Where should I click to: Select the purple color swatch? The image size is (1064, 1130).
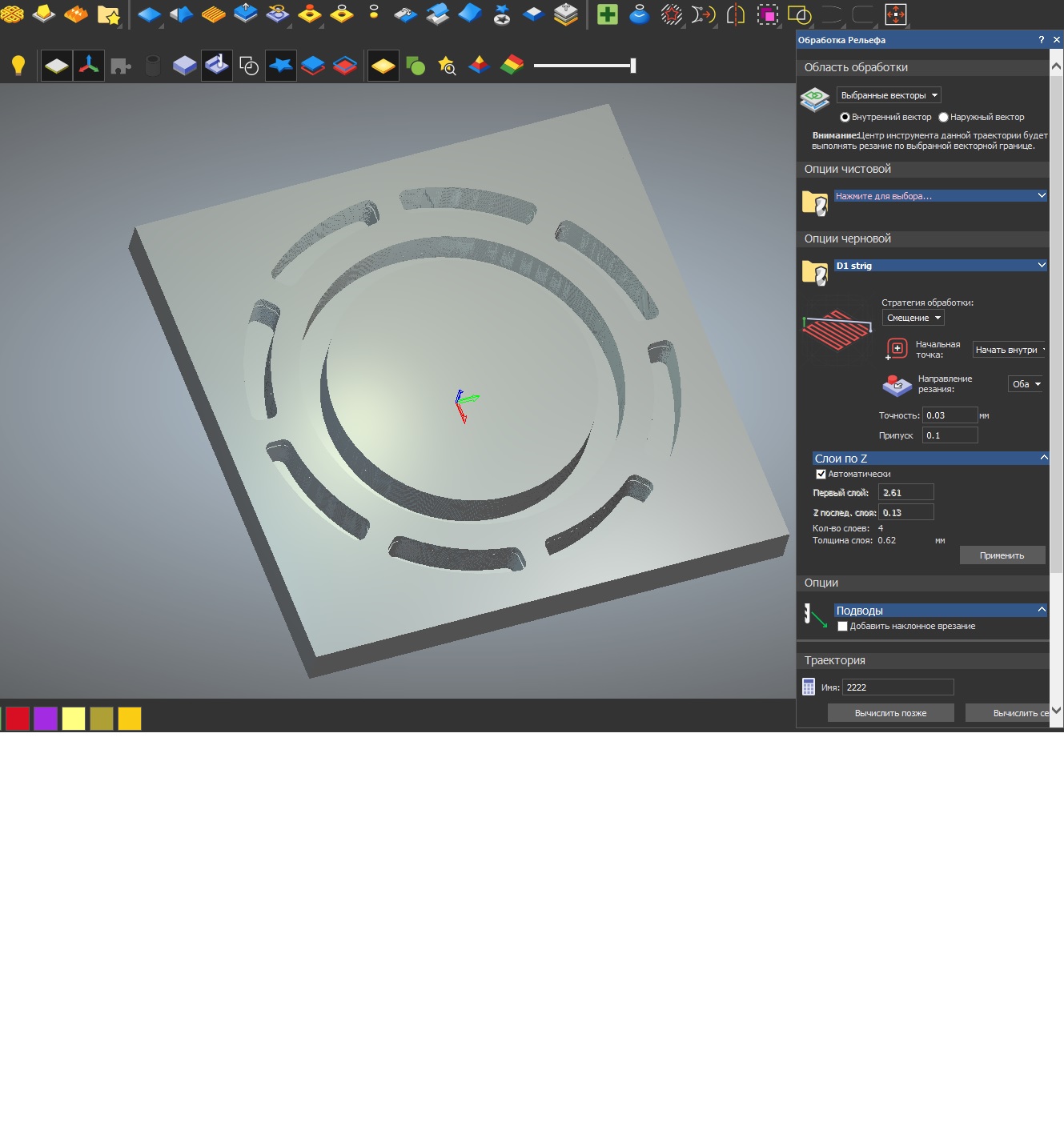(46, 719)
